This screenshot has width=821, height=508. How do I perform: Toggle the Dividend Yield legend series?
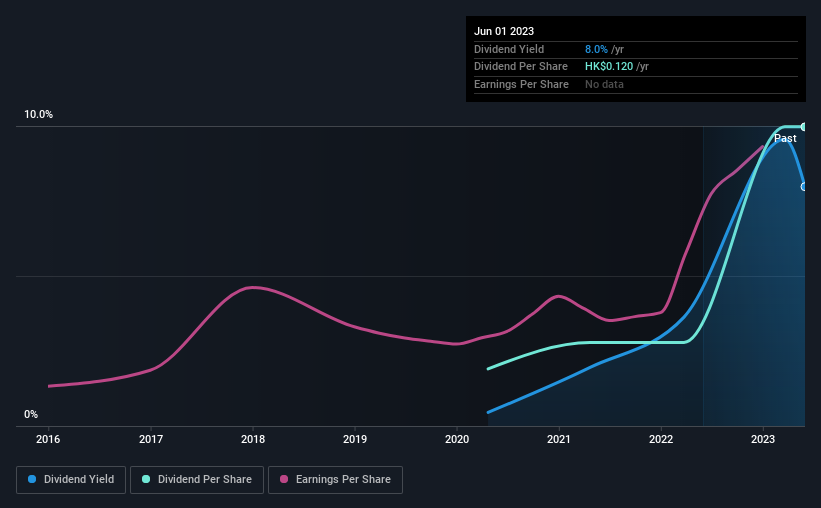coord(71,479)
